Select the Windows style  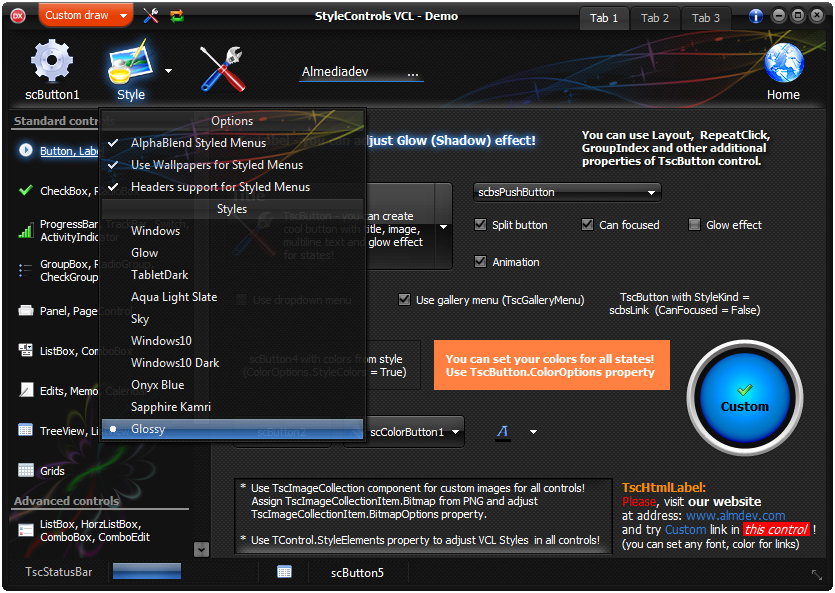click(232, 231)
